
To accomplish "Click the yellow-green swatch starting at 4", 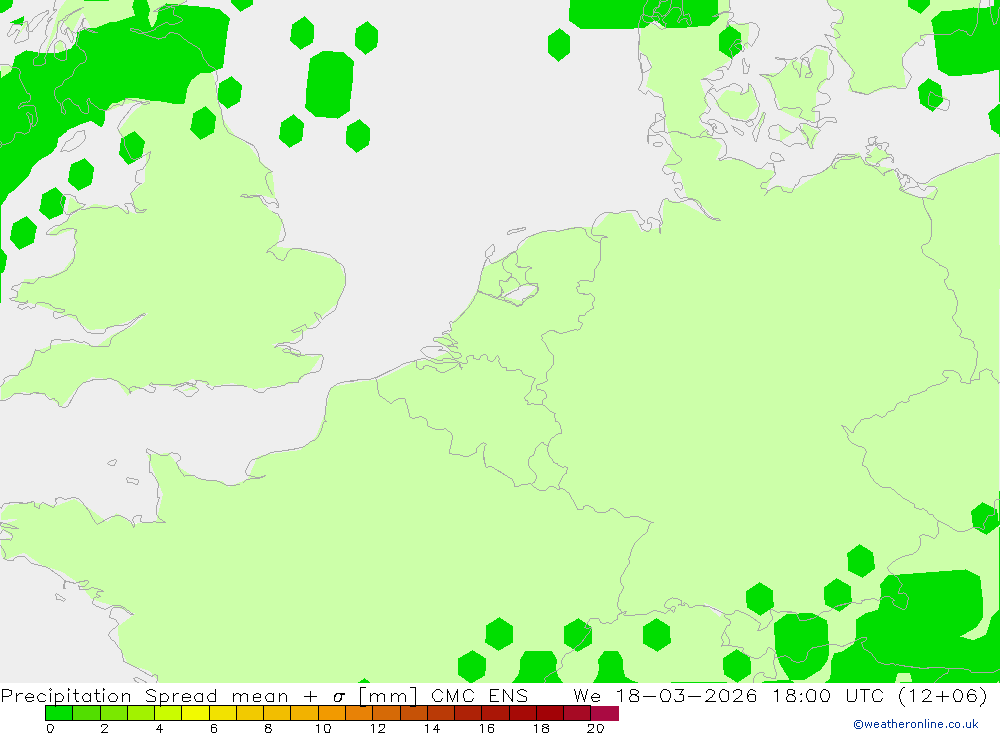I will [x=168, y=713].
